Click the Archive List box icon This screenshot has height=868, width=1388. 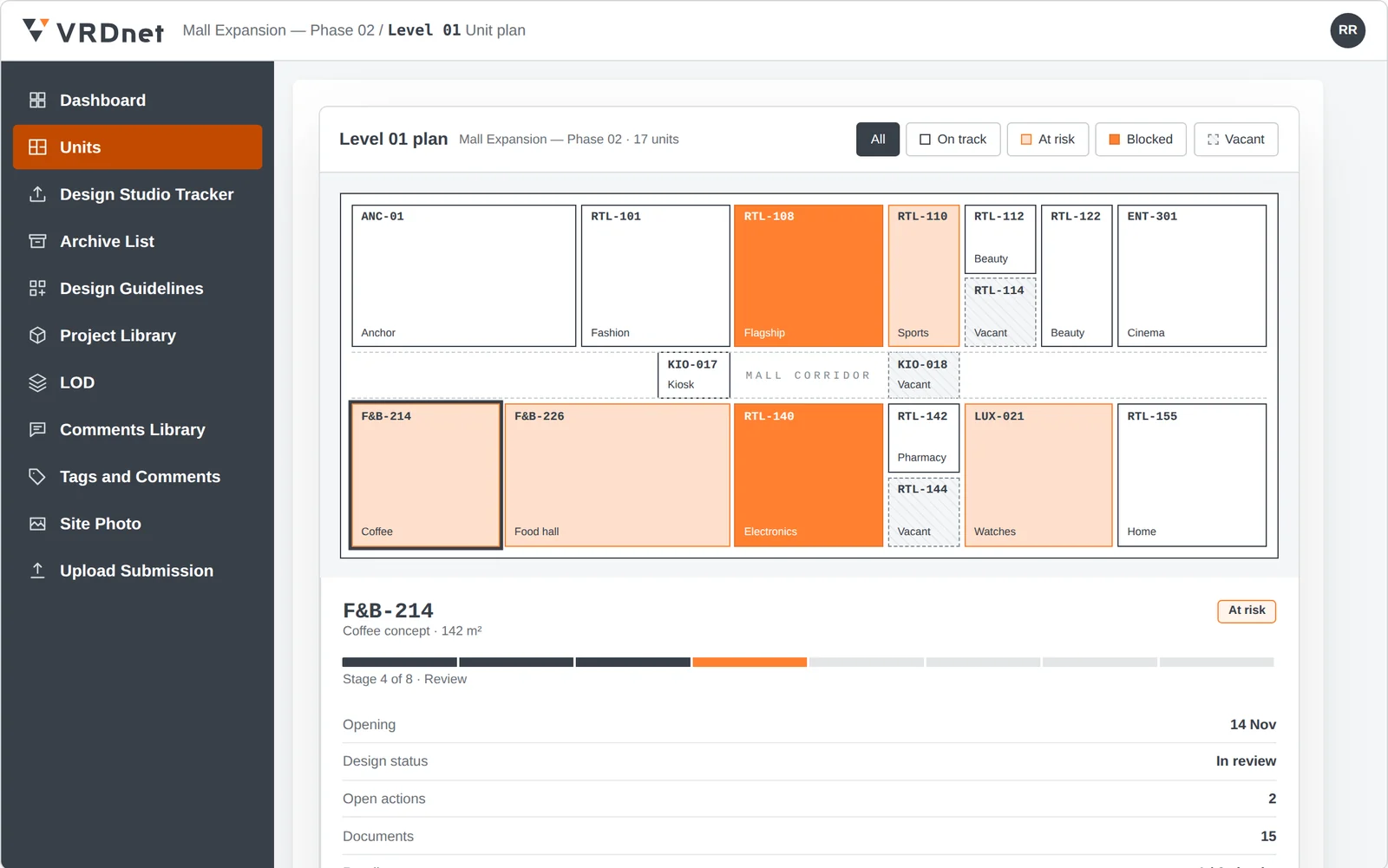(37, 241)
